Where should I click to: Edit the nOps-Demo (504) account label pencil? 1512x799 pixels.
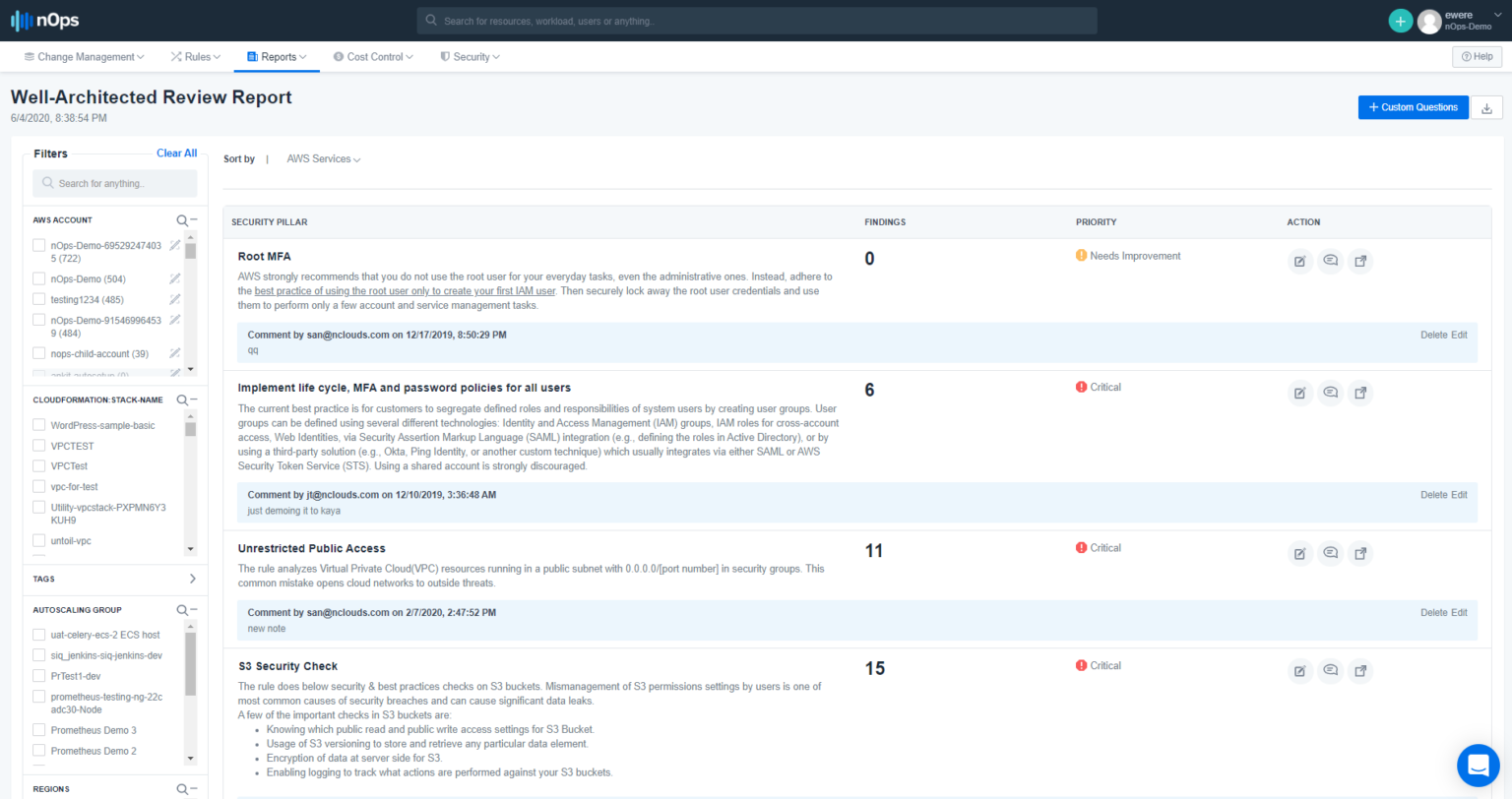click(x=174, y=278)
